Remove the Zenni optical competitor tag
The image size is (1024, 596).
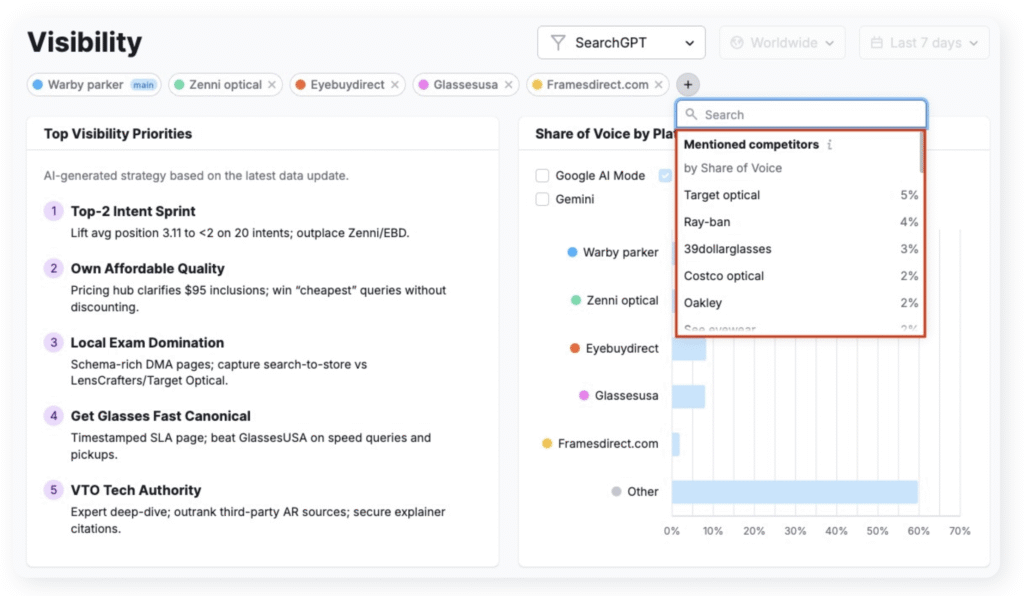point(272,85)
